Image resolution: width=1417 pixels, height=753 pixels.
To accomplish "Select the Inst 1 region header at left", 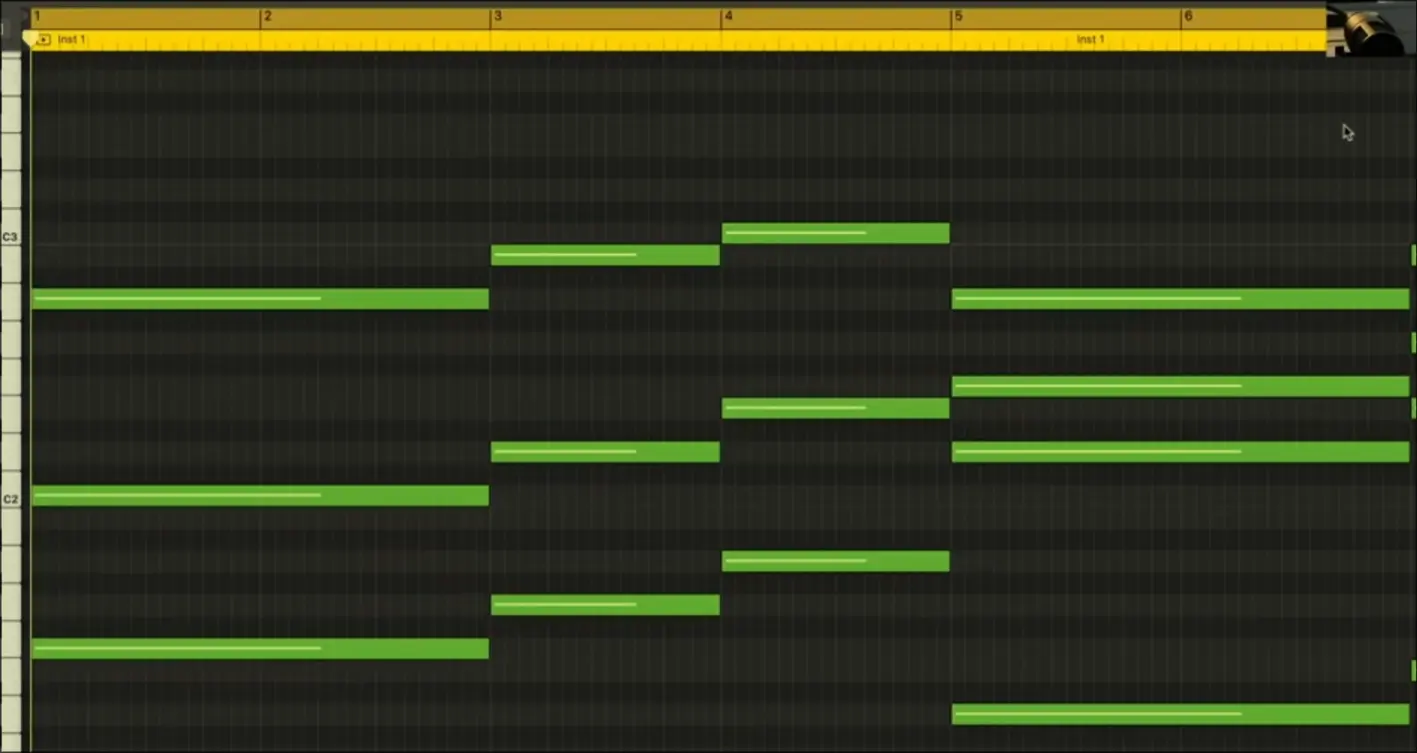I will [x=72, y=40].
